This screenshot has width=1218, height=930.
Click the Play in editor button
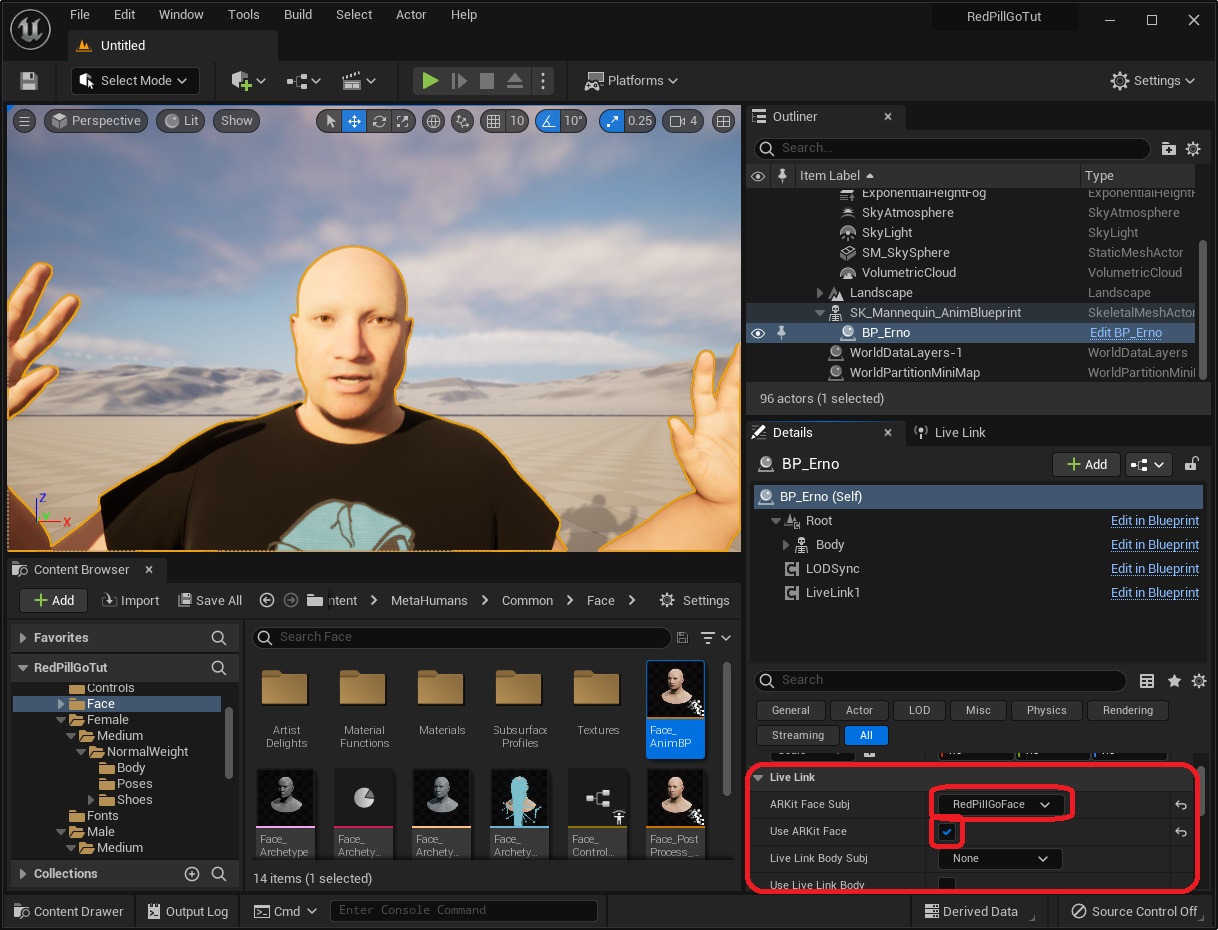coord(430,81)
